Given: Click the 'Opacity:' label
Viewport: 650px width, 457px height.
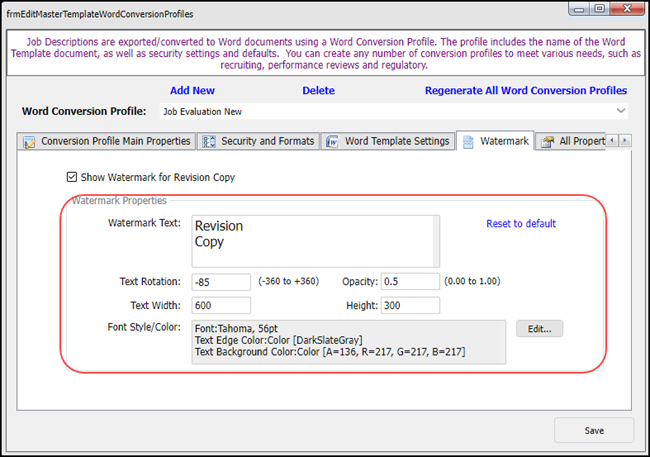Looking at the screenshot, I should tap(360, 282).
